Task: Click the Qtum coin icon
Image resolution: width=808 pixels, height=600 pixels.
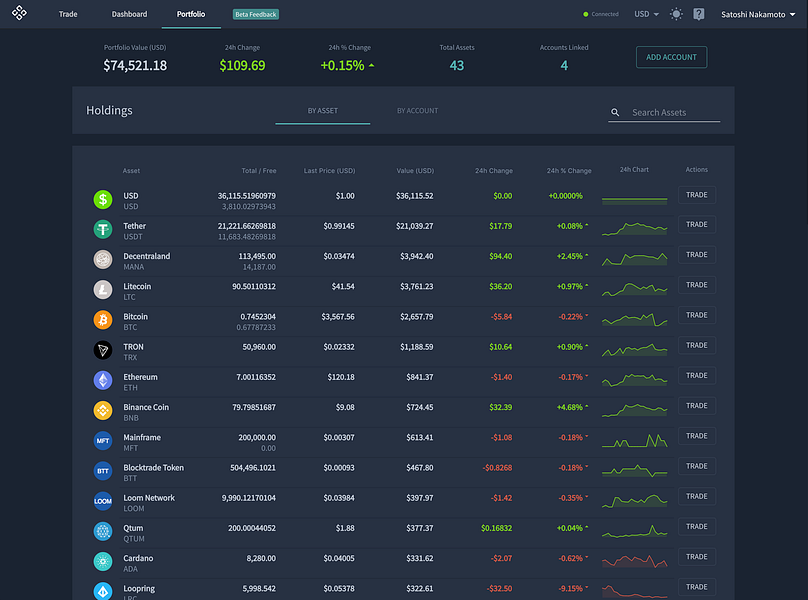Action: tap(103, 531)
